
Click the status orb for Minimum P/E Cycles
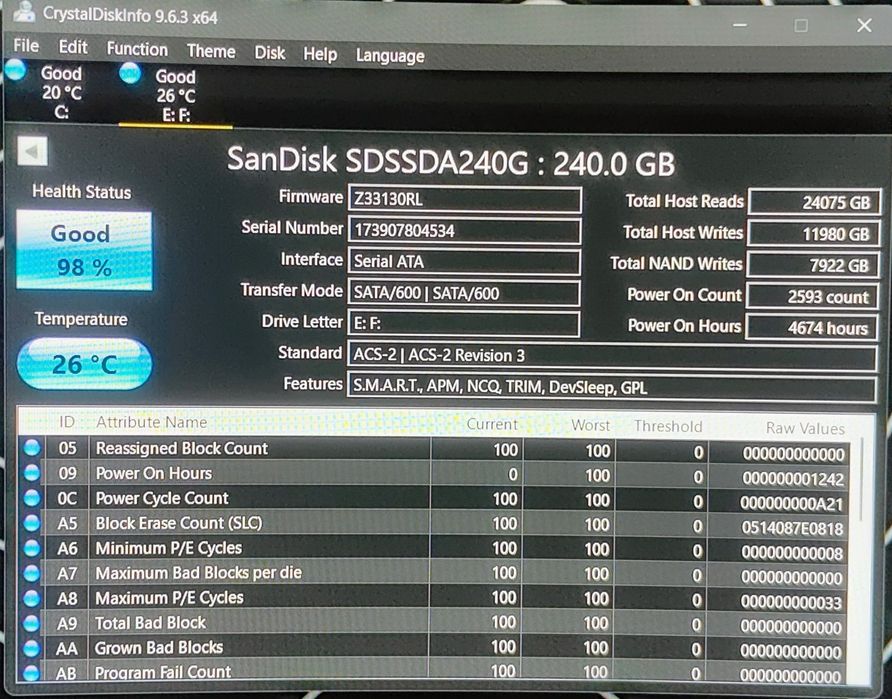[32, 548]
